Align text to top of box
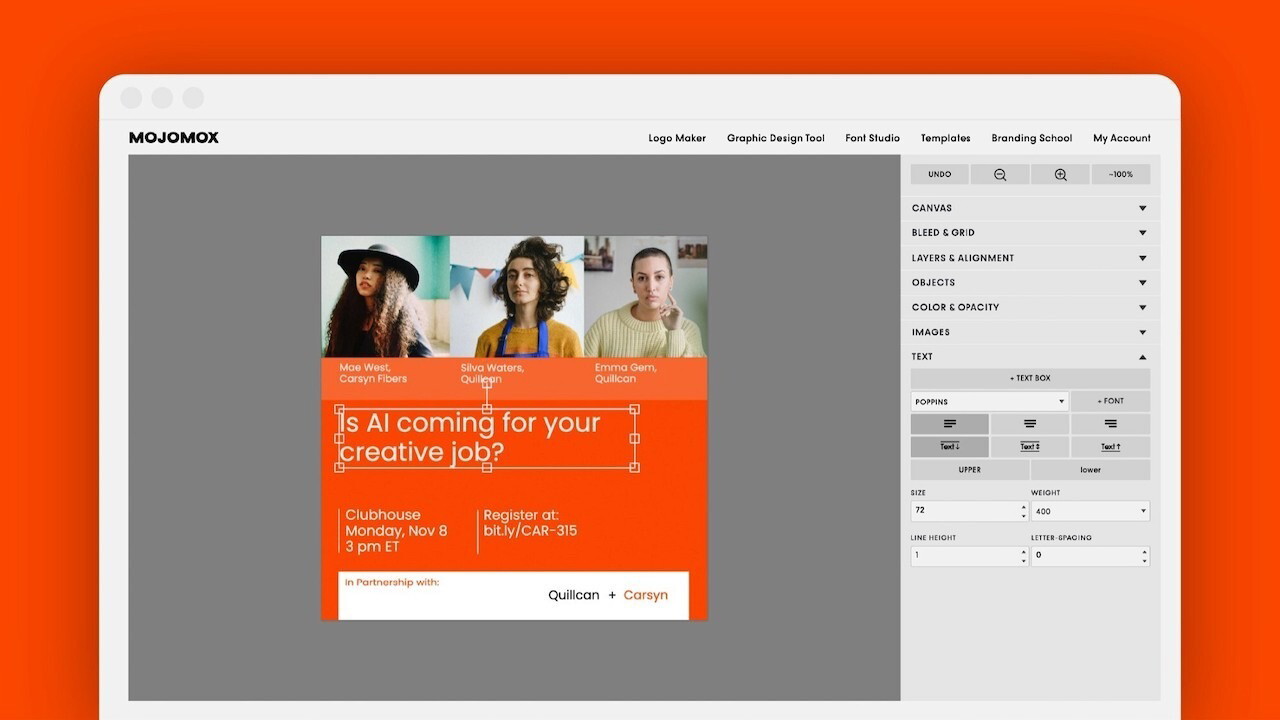The height and width of the screenshot is (720, 1280). [1110, 447]
